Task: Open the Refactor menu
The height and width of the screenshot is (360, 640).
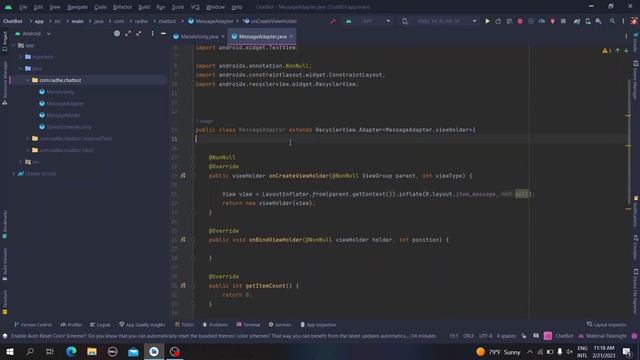Action: 122,7
